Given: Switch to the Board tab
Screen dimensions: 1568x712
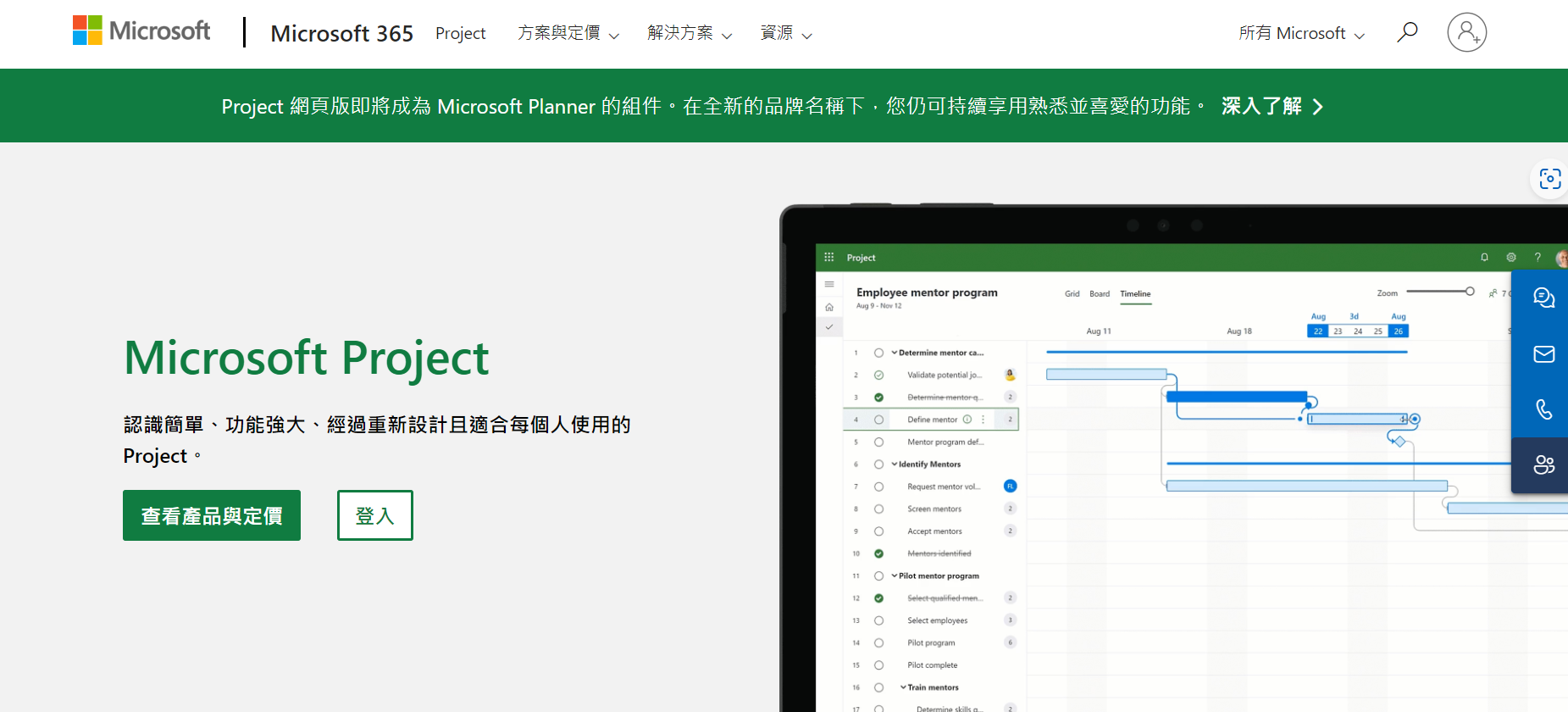Looking at the screenshot, I should [x=1100, y=294].
